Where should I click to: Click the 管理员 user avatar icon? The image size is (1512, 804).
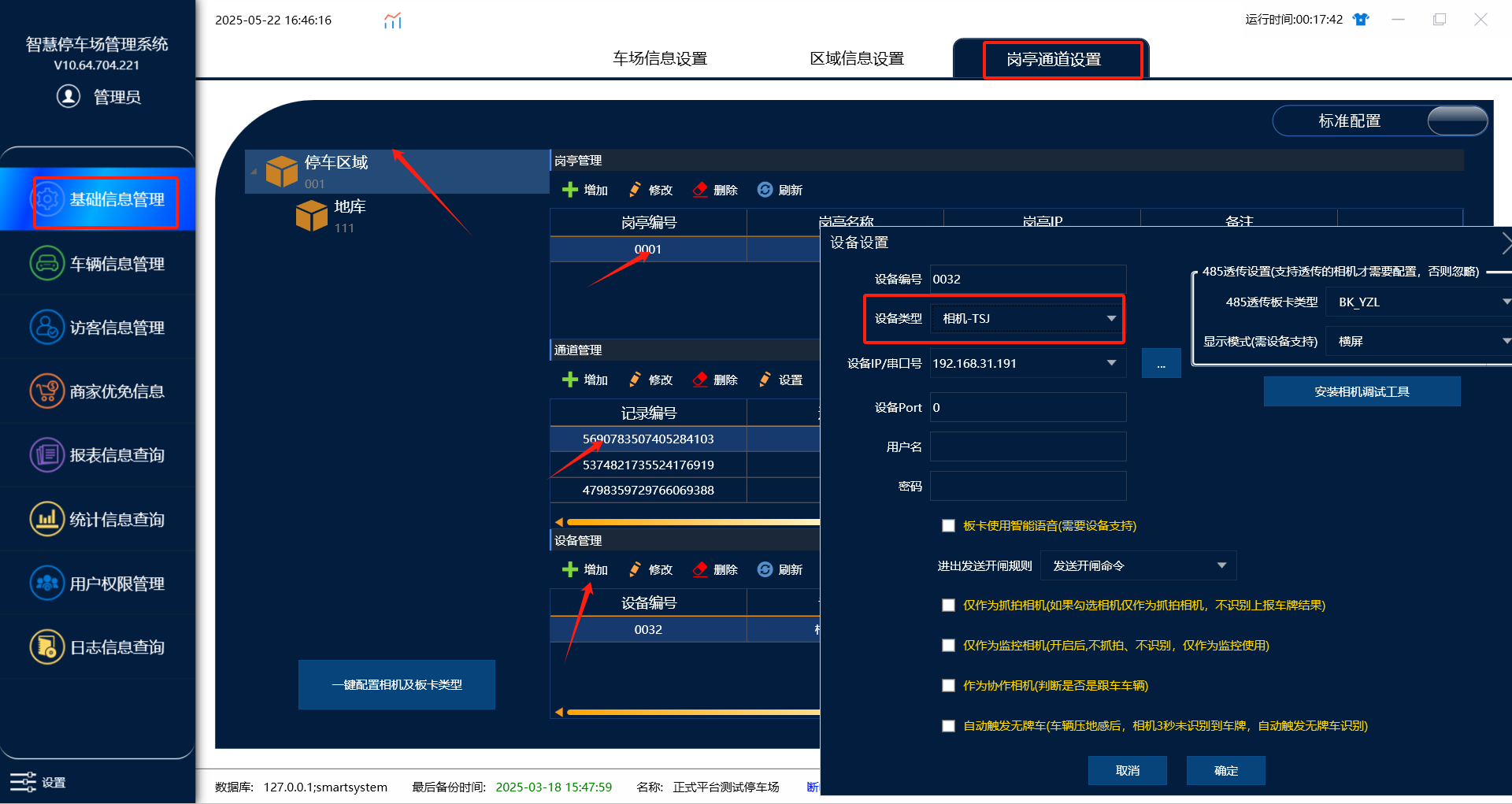coord(69,96)
